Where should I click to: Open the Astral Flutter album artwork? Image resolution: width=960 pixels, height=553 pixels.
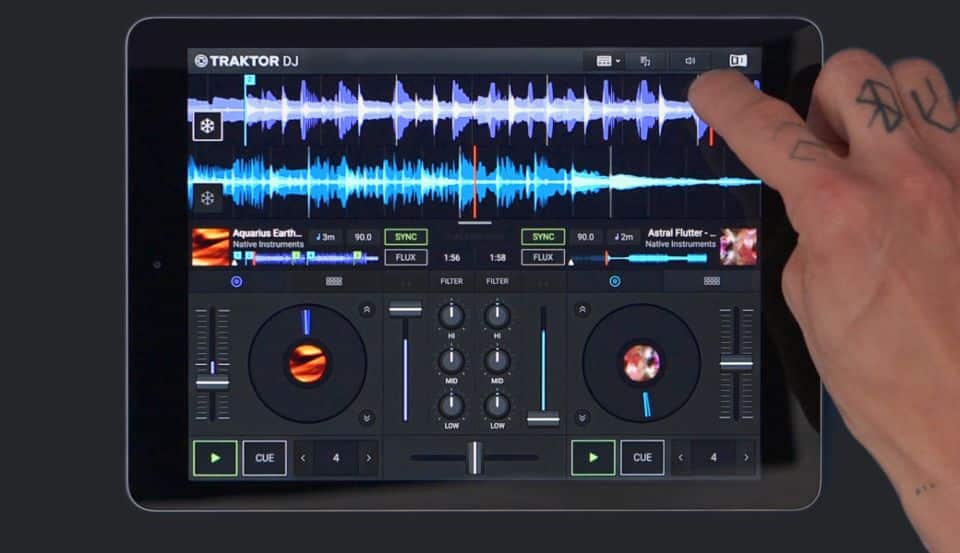[x=738, y=247]
